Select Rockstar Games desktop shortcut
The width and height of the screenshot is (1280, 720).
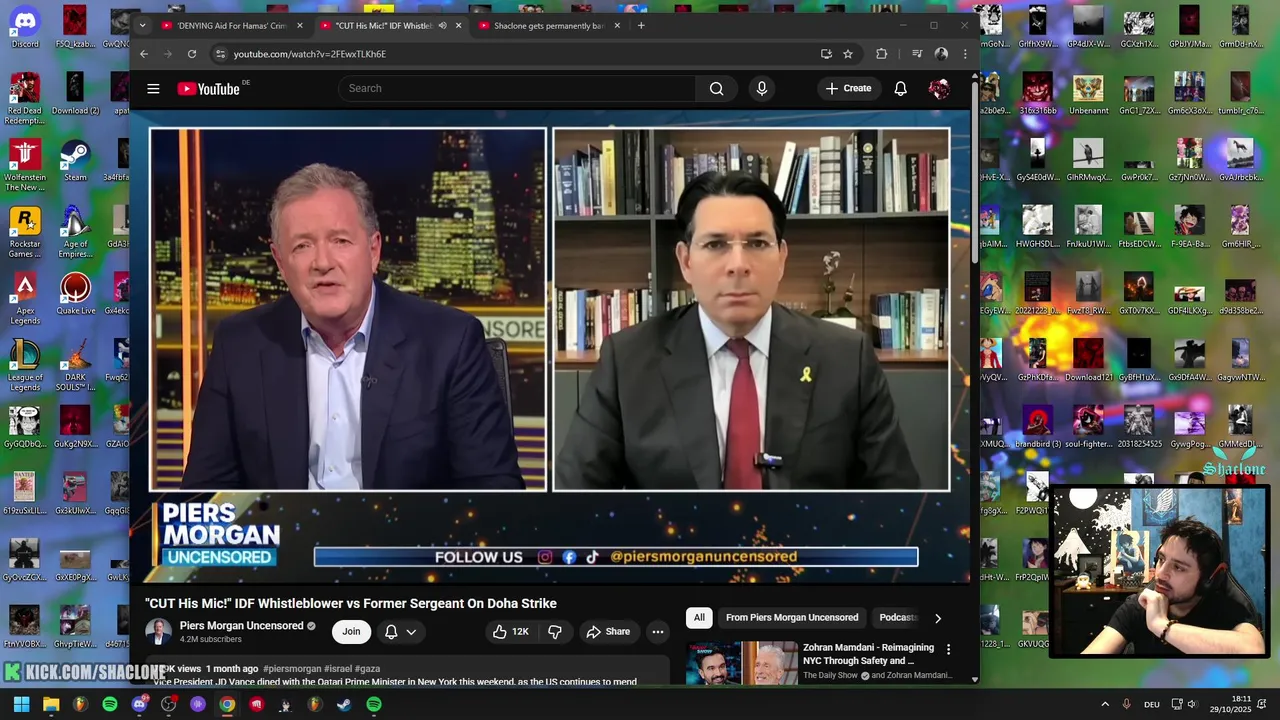[x=25, y=232]
